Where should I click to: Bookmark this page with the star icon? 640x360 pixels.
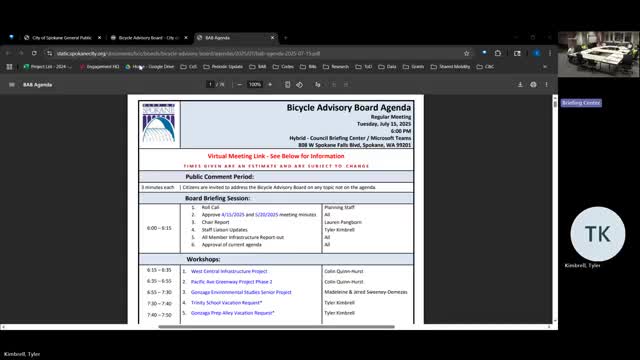(x=466, y=53)
